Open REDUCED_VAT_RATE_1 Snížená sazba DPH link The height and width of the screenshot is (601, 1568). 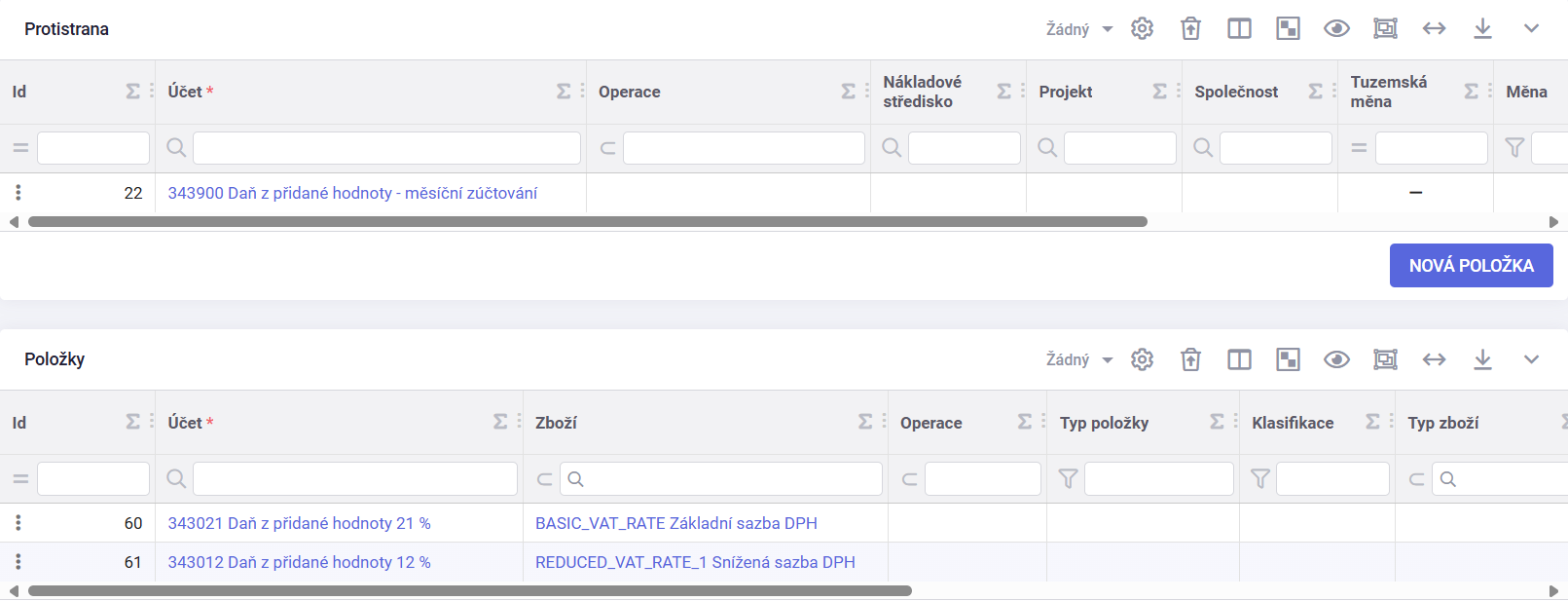point(695,562)
